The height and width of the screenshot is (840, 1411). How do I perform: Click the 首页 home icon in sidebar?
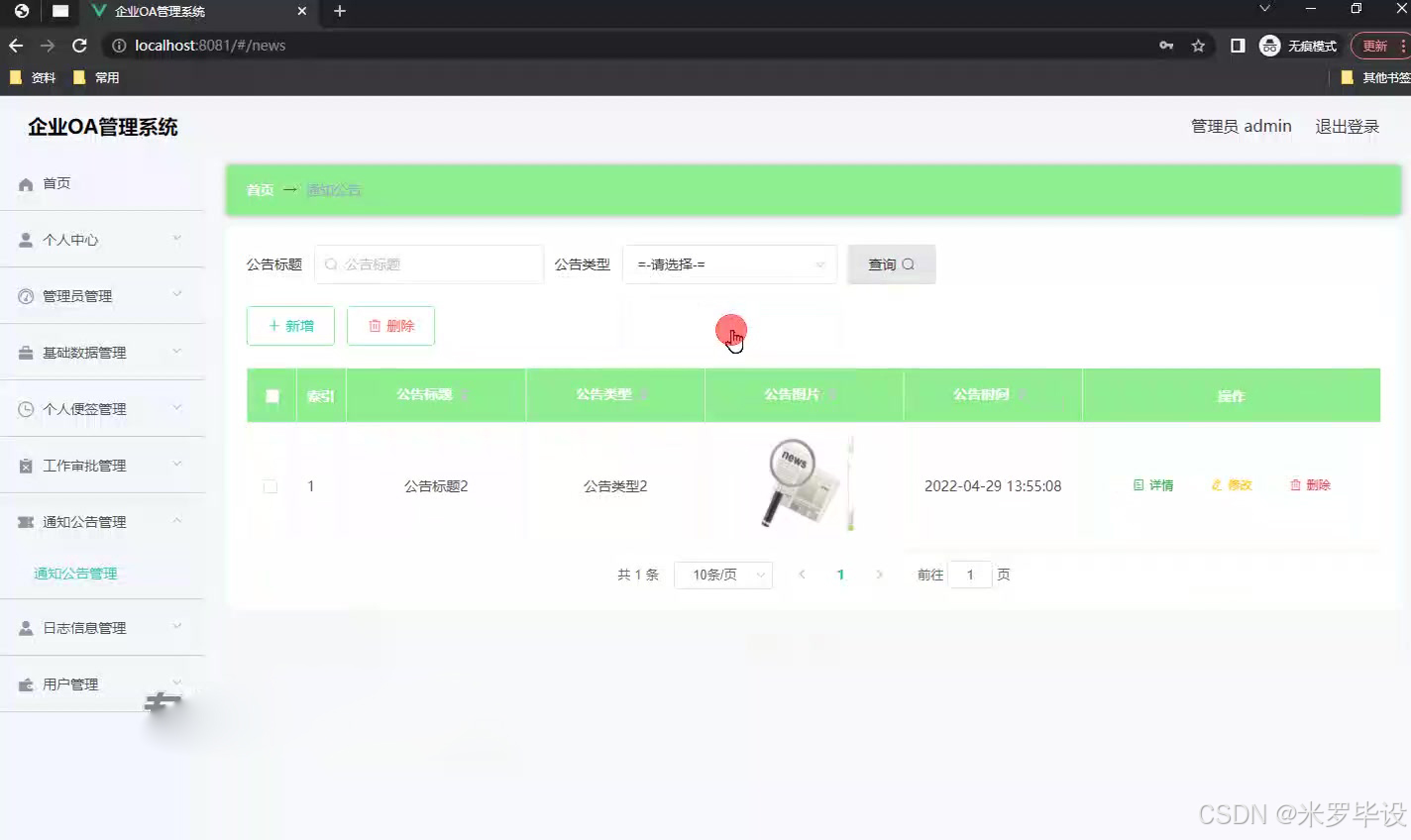28,183
